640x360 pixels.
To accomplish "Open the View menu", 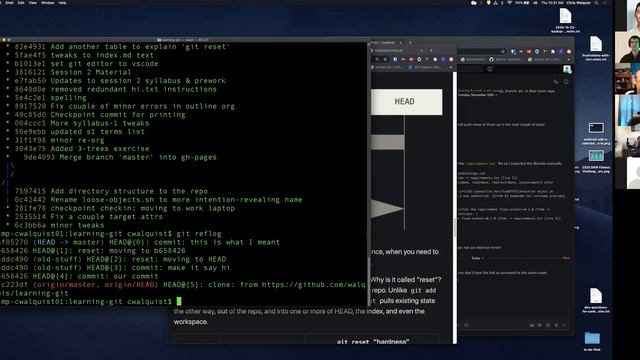I will coord(33,2).
